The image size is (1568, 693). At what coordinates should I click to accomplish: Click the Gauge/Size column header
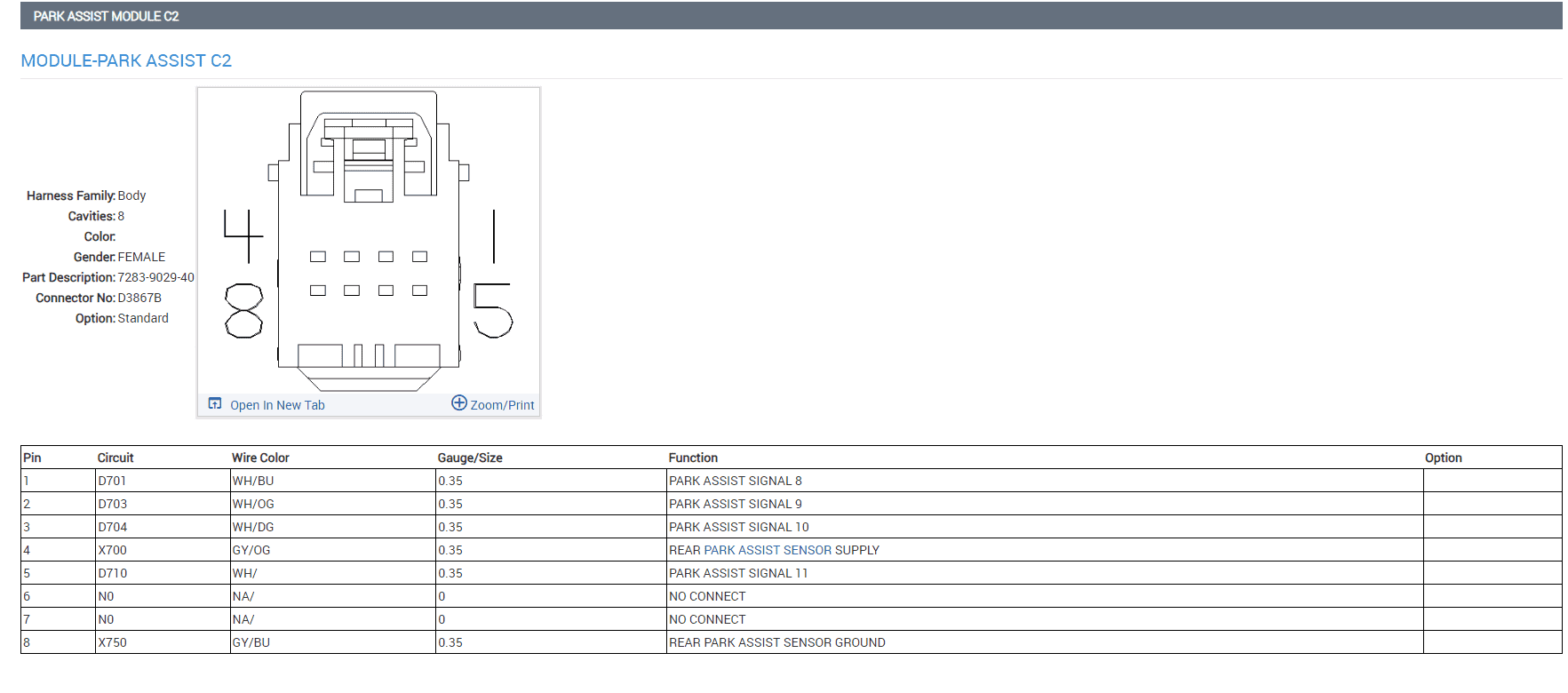[470, 458]
